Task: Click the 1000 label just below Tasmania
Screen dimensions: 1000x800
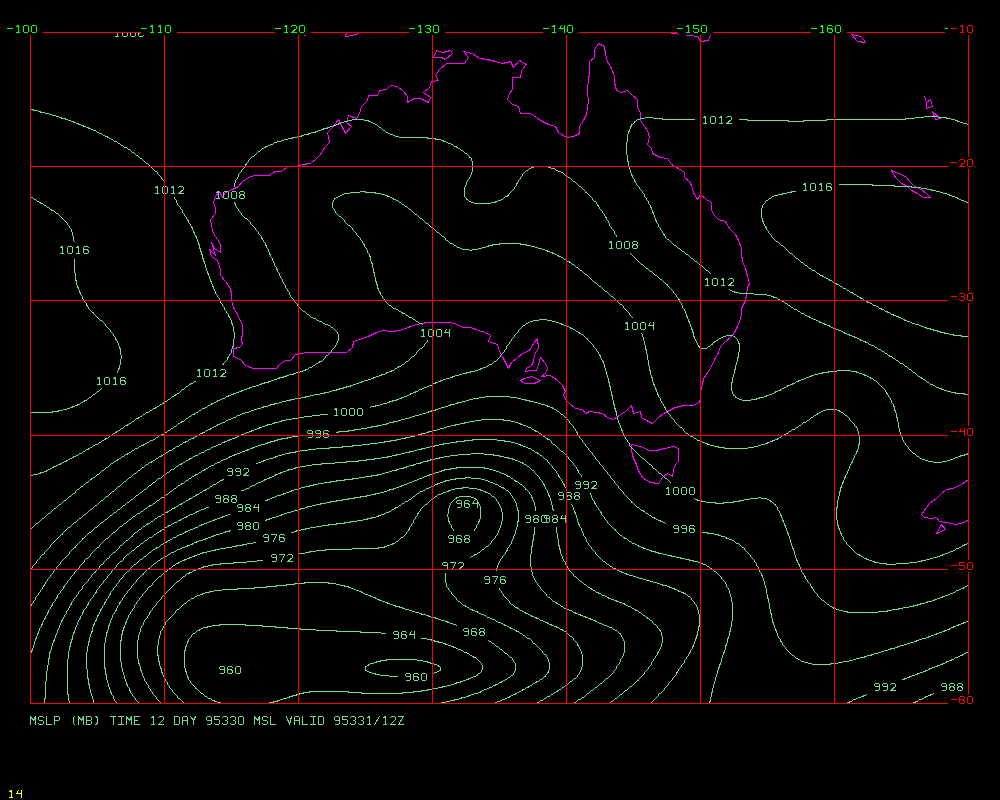Action: [x=680, y=491]
